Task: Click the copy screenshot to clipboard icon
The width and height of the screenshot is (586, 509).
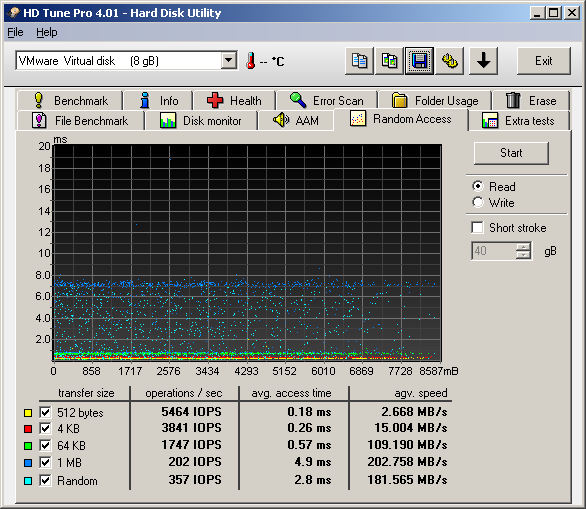Action: (389, 61)
